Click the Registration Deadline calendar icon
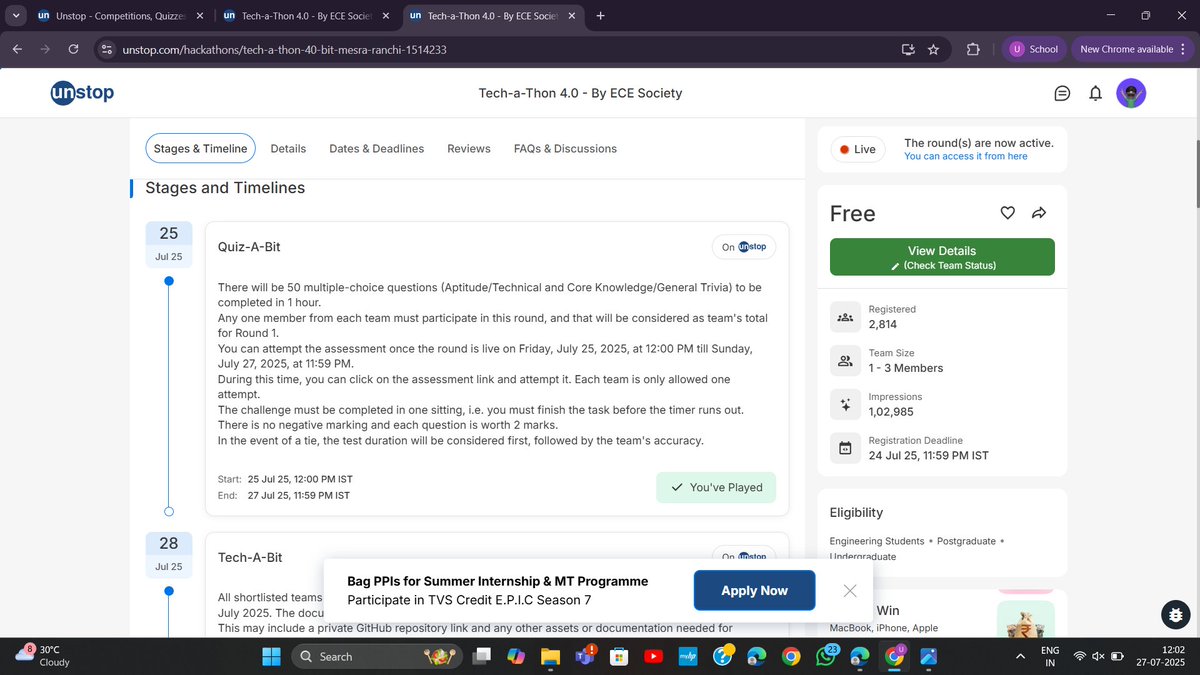 click(845, 447)
